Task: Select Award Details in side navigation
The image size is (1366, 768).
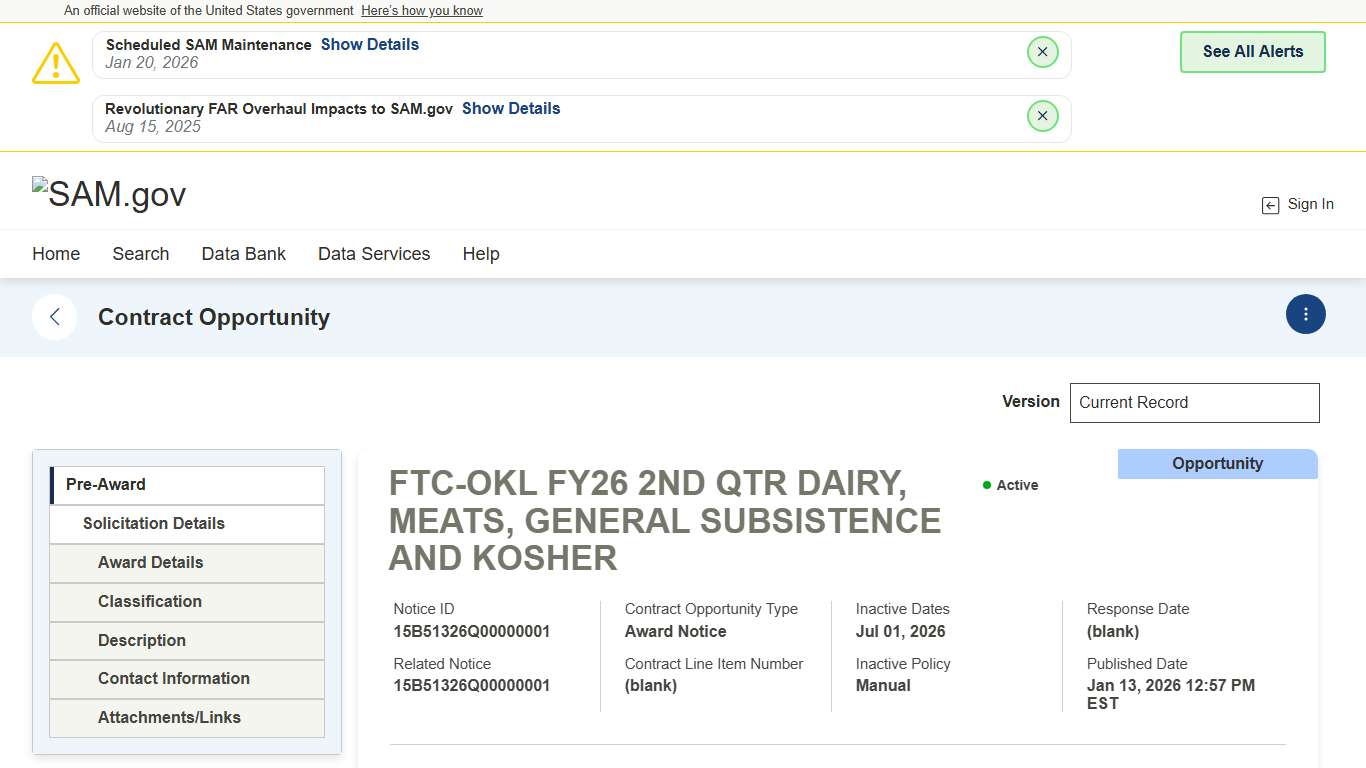Action: (x=150, y=563)
